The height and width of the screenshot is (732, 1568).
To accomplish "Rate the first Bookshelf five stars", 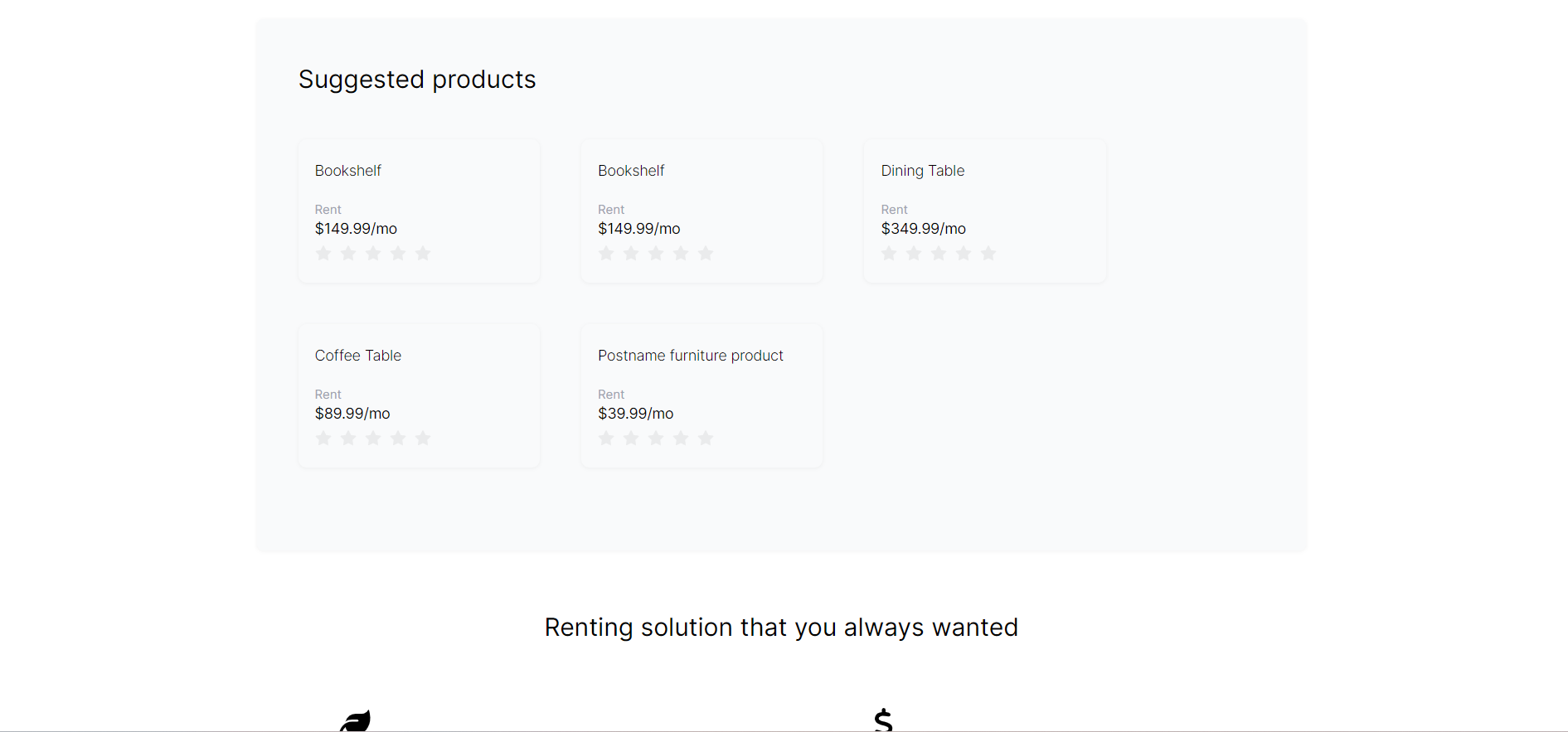I will pyautogui.click(x=423, y=253).
